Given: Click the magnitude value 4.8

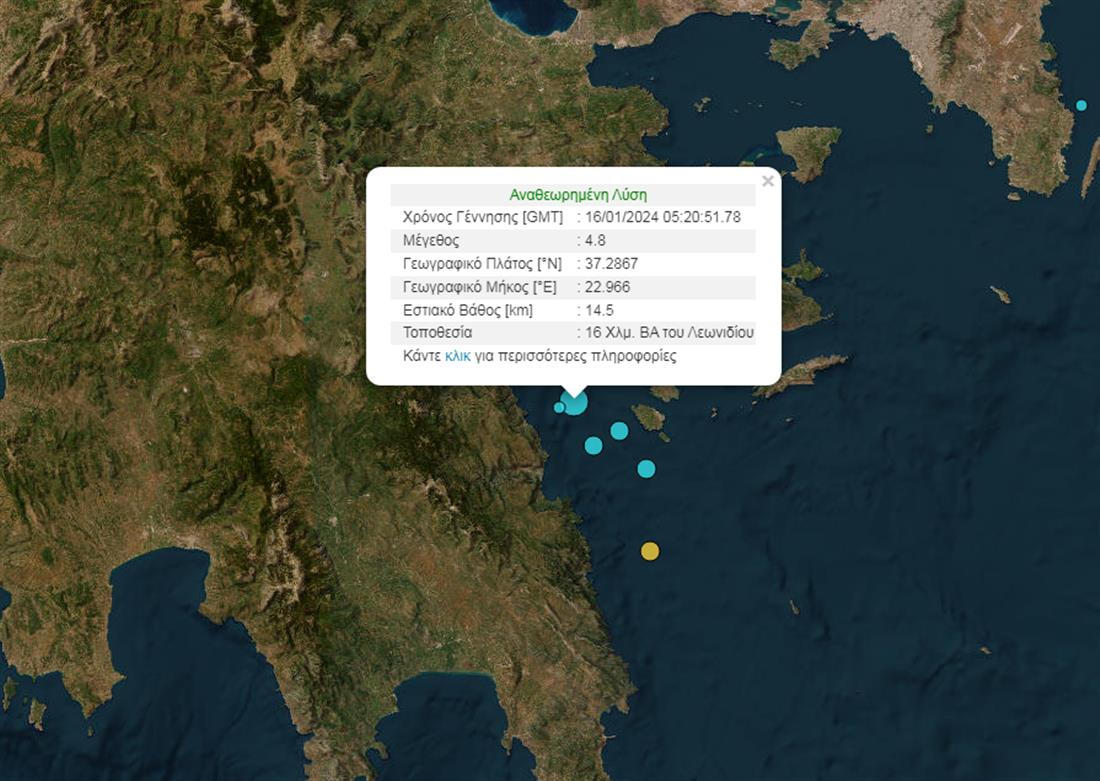Looking at the screenshot, I should pos(596,240).
